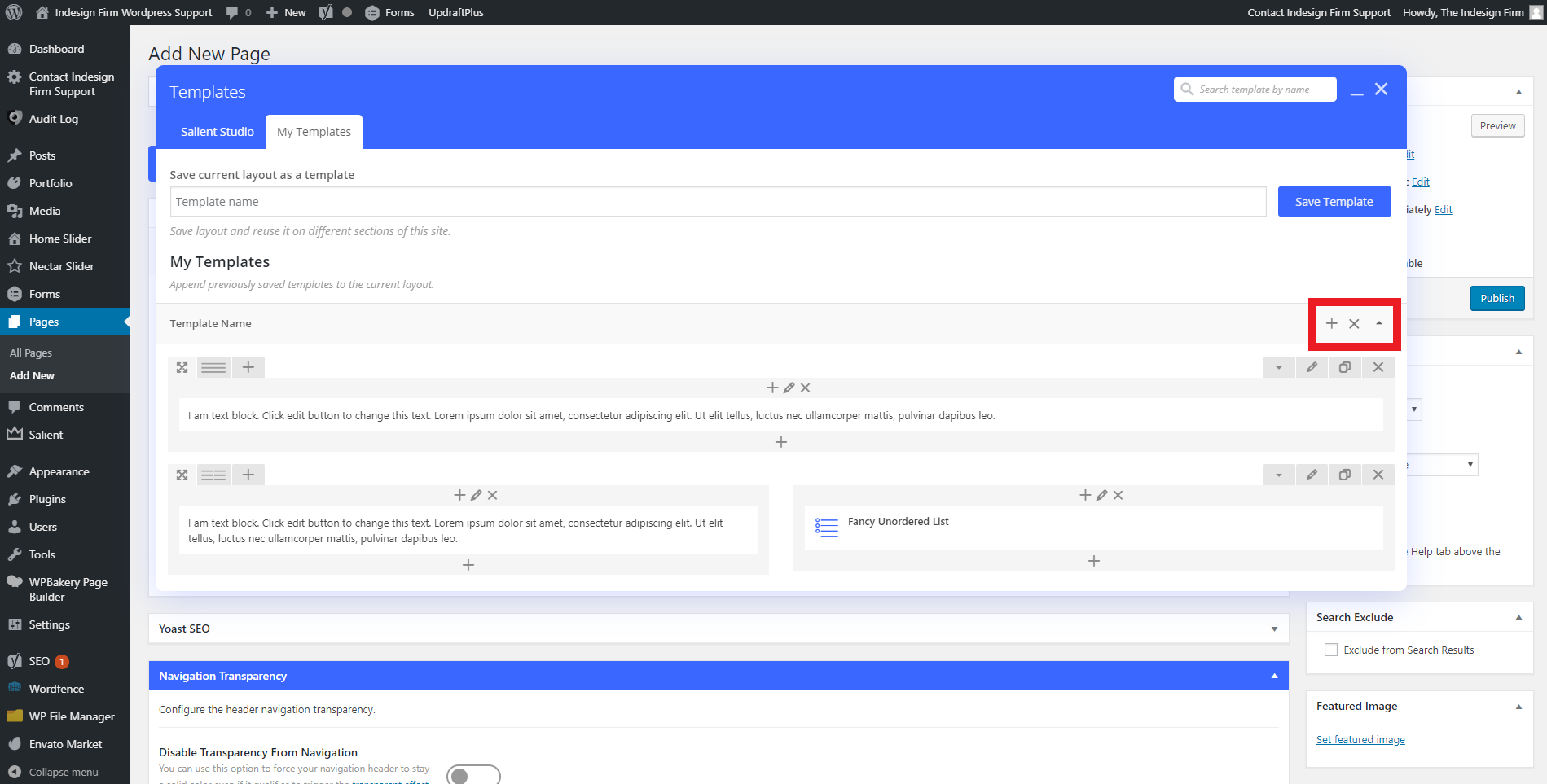The width and height of the screenshot is (1547, 784).
Task: Edit first row with pencil icon
Action: [x=1312, y=367]
